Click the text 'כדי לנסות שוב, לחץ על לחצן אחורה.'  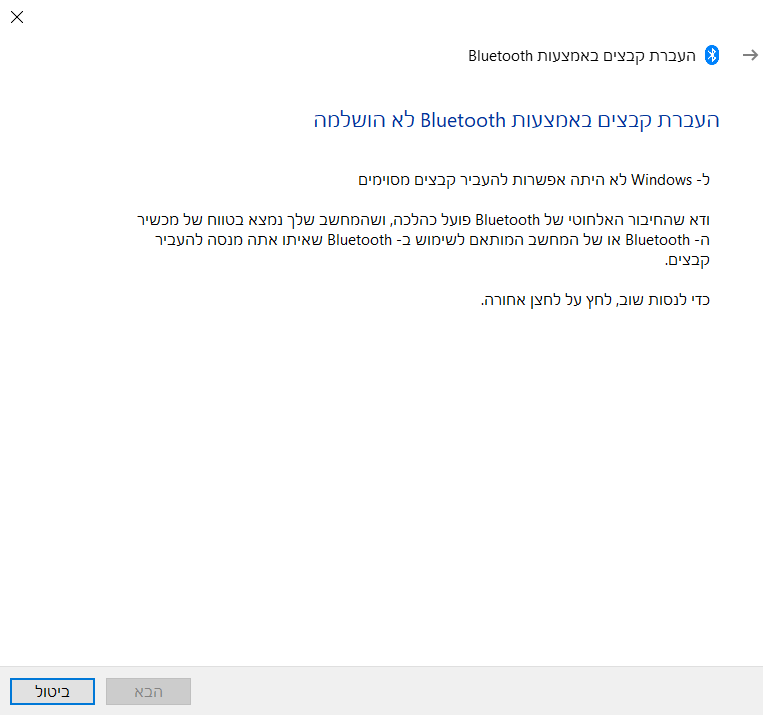click(595, 300)
